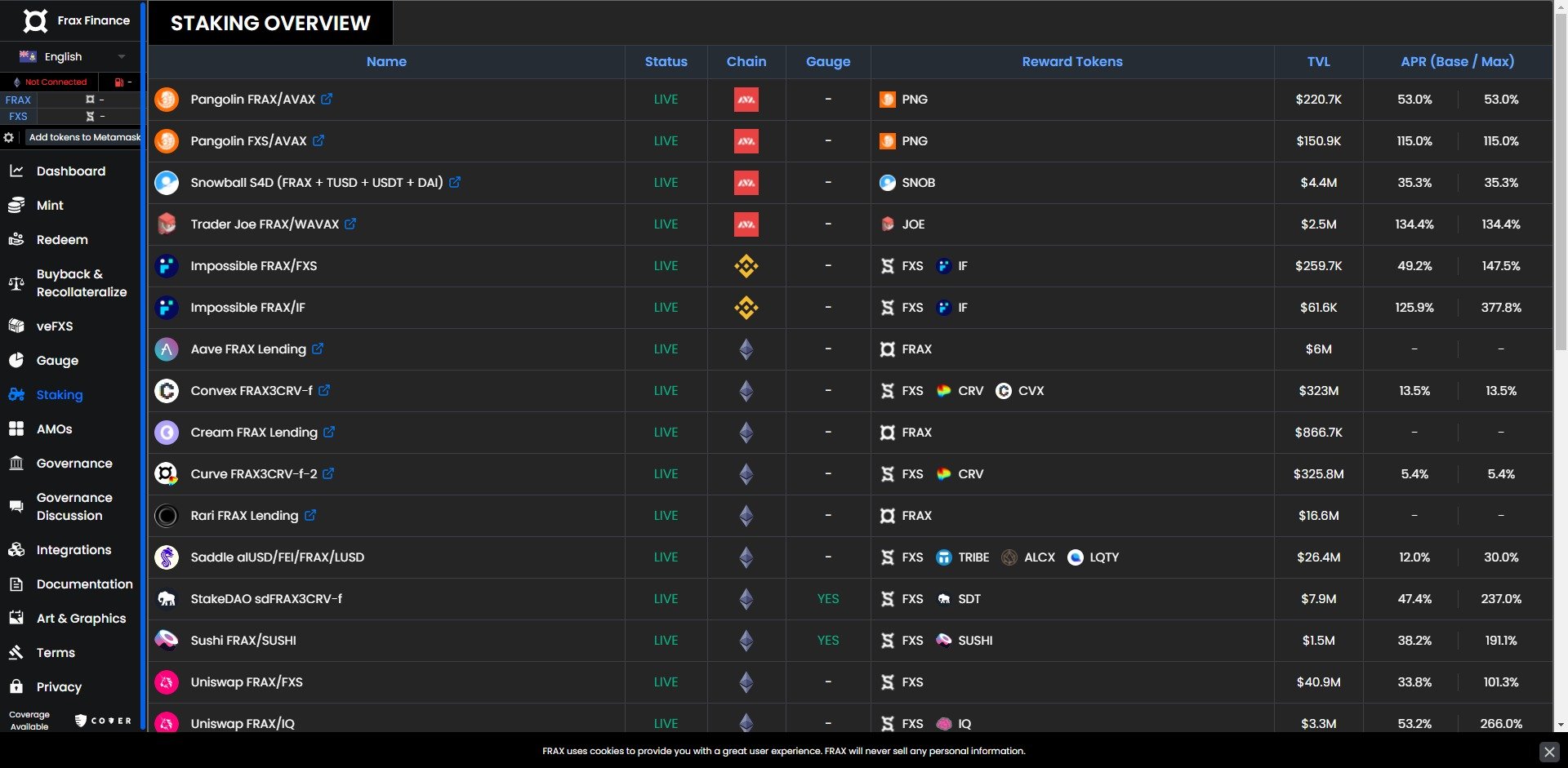Open external link for Cream FRAX Lending

329,432
